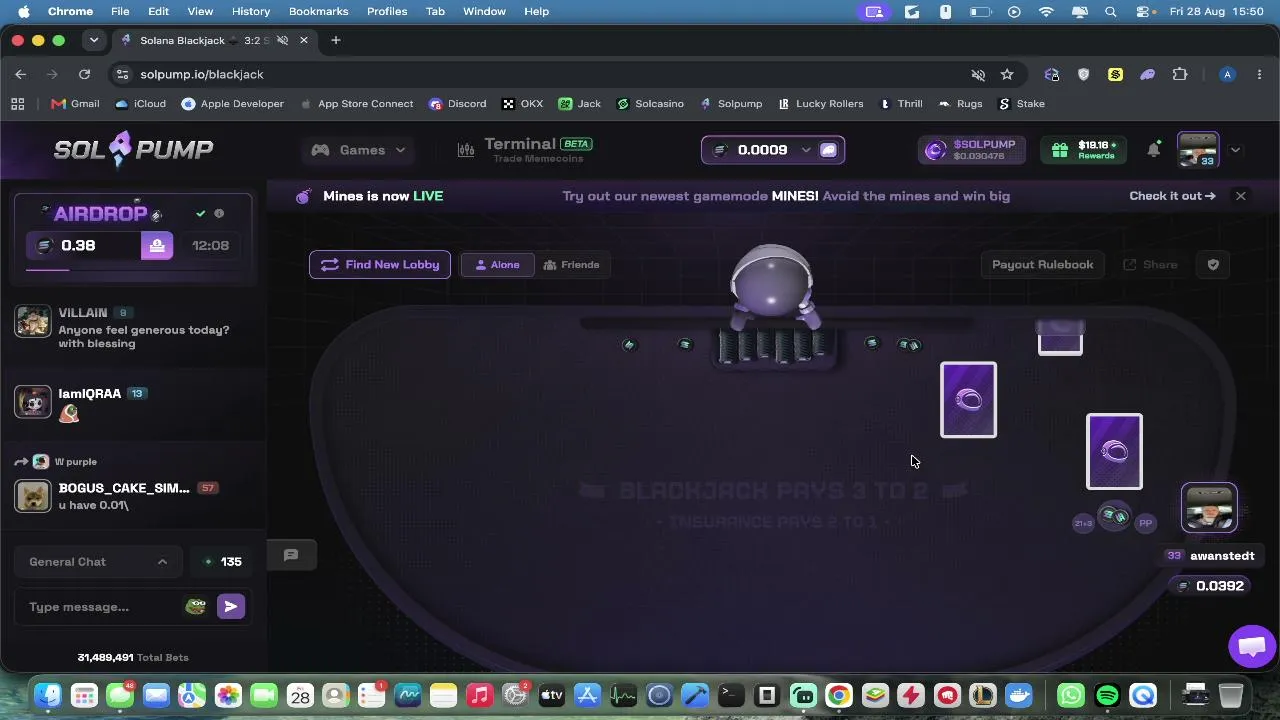Click the airdrop info icon
The width and height of the screenshot is (1280, 720).
point(219,213)
